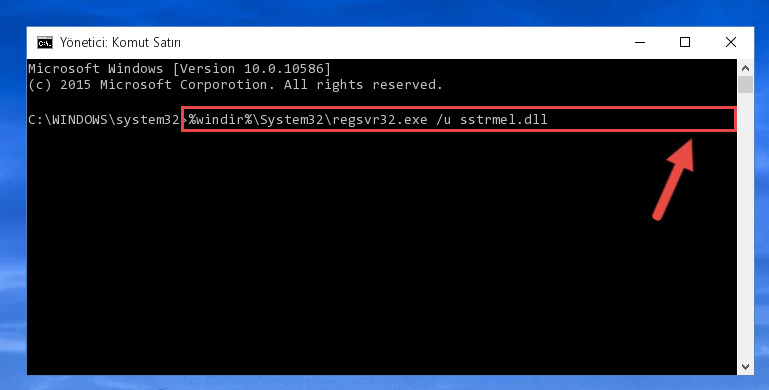Click the vertical scrollbar thumb

(745, 84)
